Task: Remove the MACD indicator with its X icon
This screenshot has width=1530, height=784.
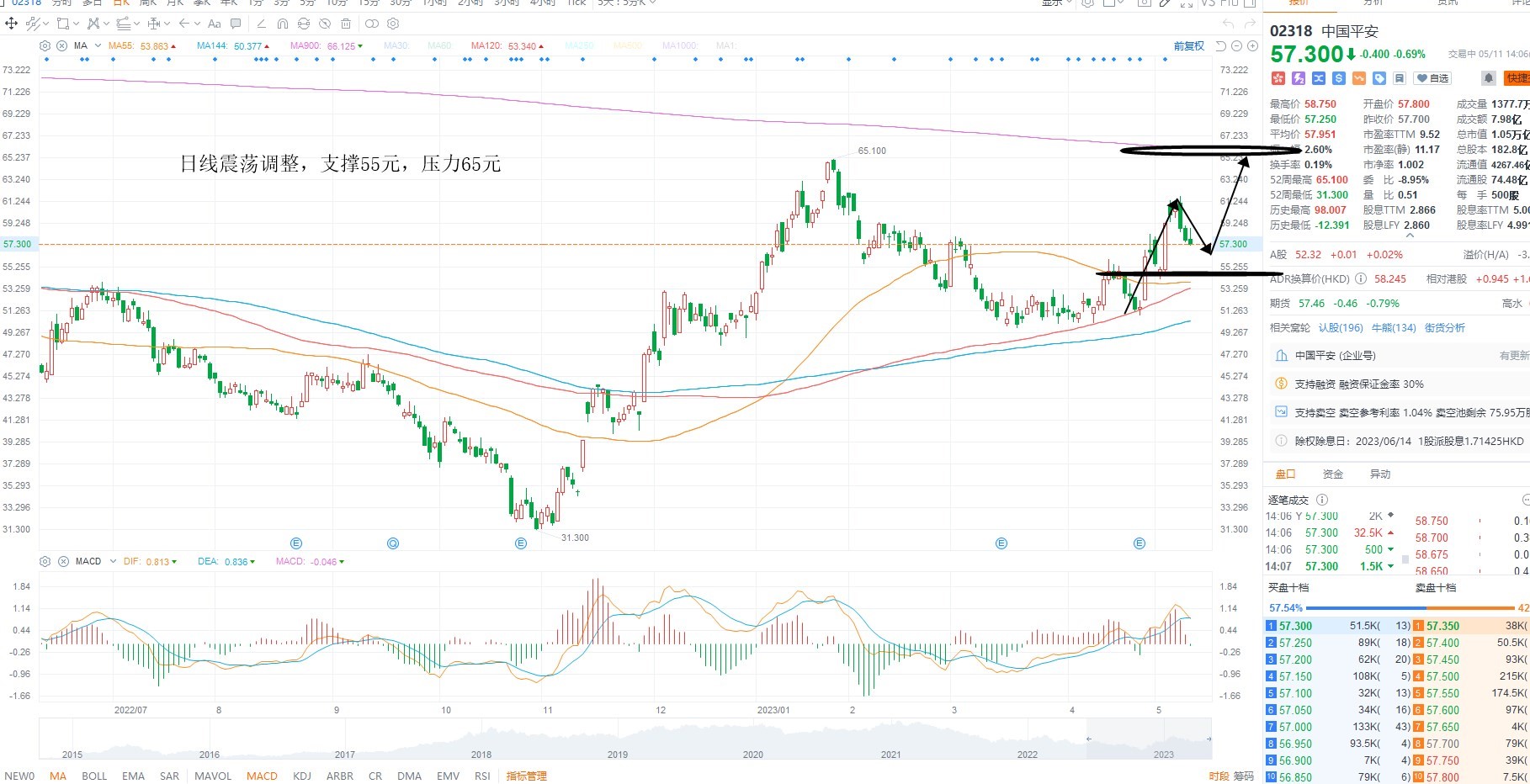Action: coord(63,561)
